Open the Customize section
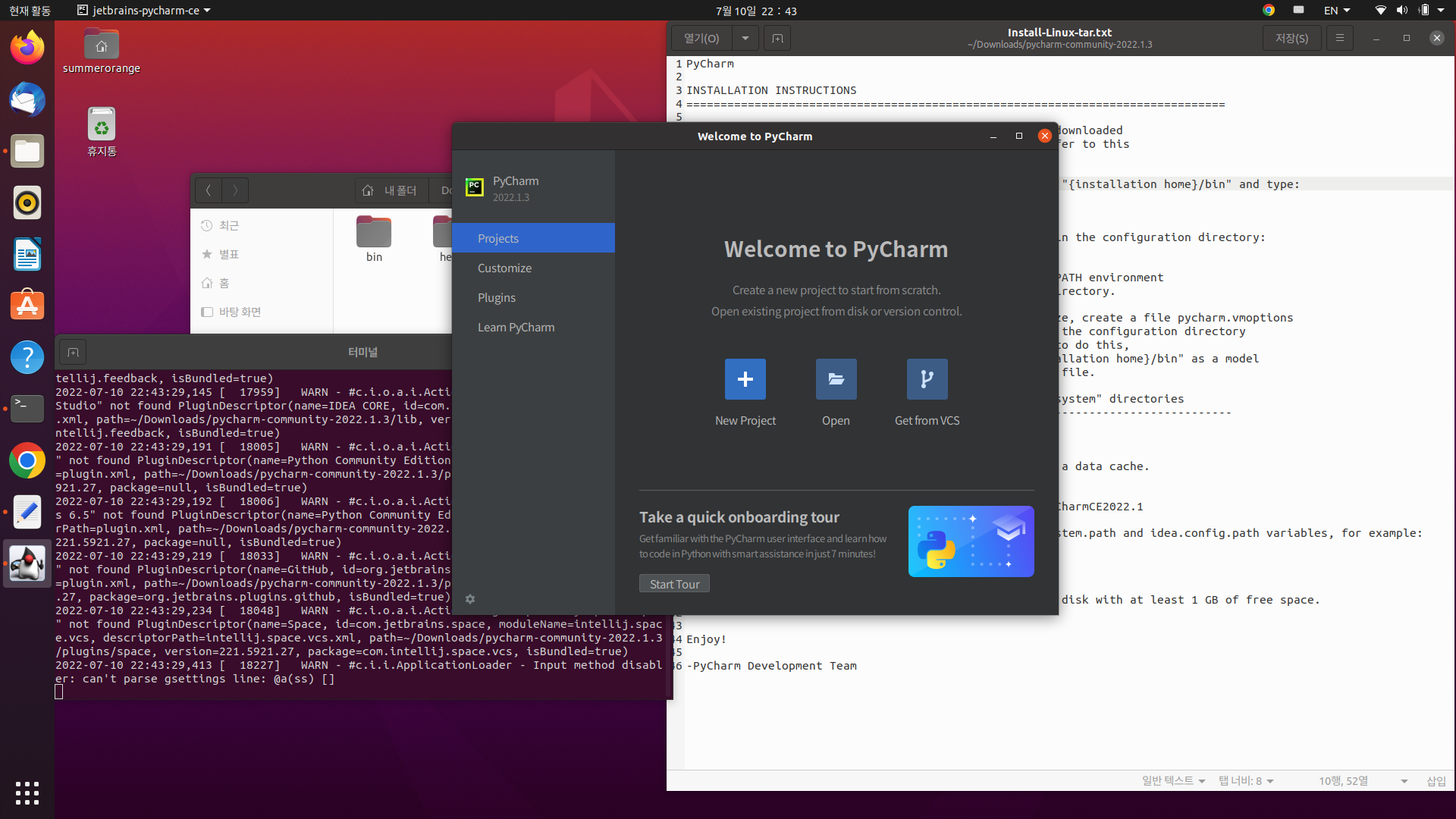The height and width of the screenshot is (819, 1456). (533, 268)
